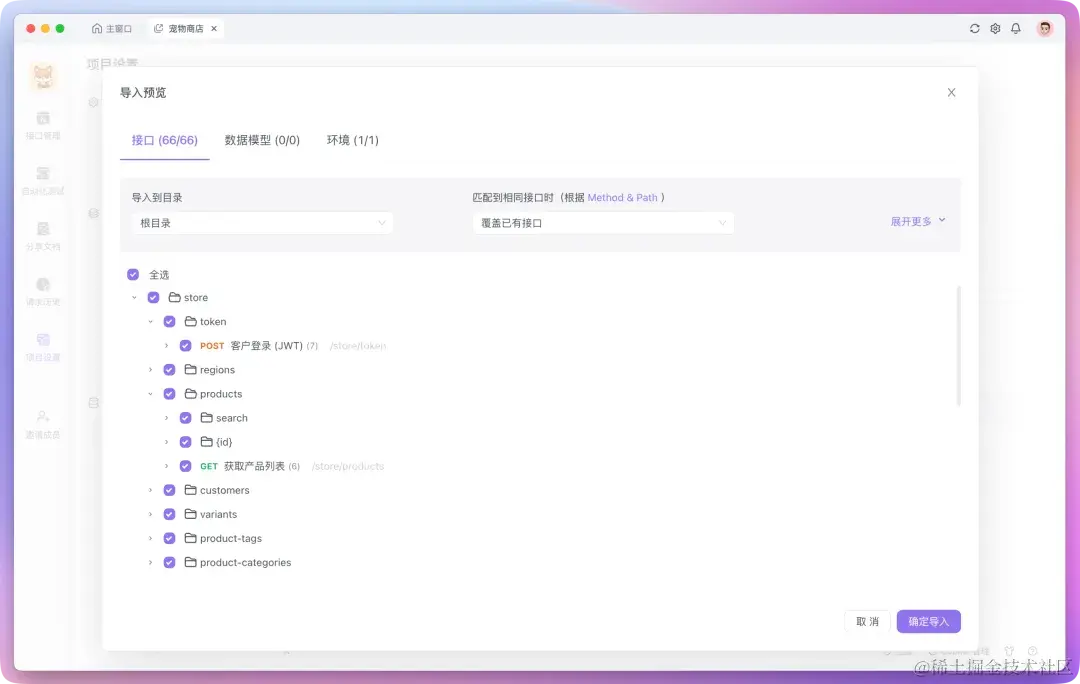The image size is (1080, 684).
Task: Open notifications via the bell icon
Action: tap(1015, 28)
